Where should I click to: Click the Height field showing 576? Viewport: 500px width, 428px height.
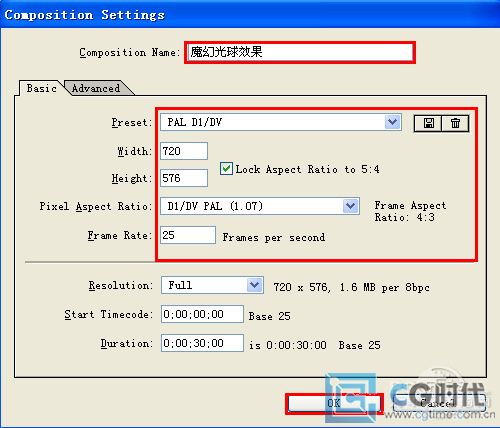(184, 178)
